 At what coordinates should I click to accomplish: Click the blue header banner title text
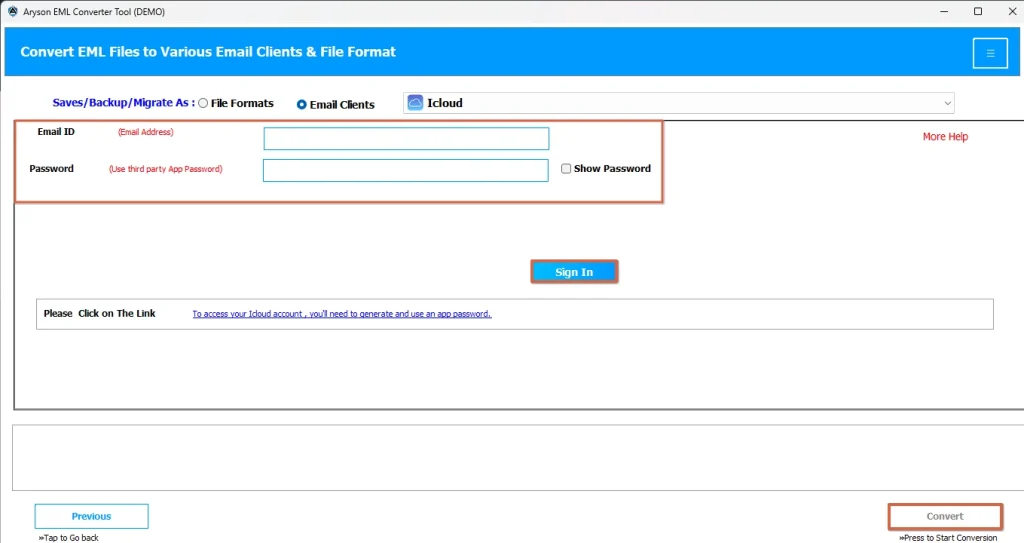(x=208, y=52)
